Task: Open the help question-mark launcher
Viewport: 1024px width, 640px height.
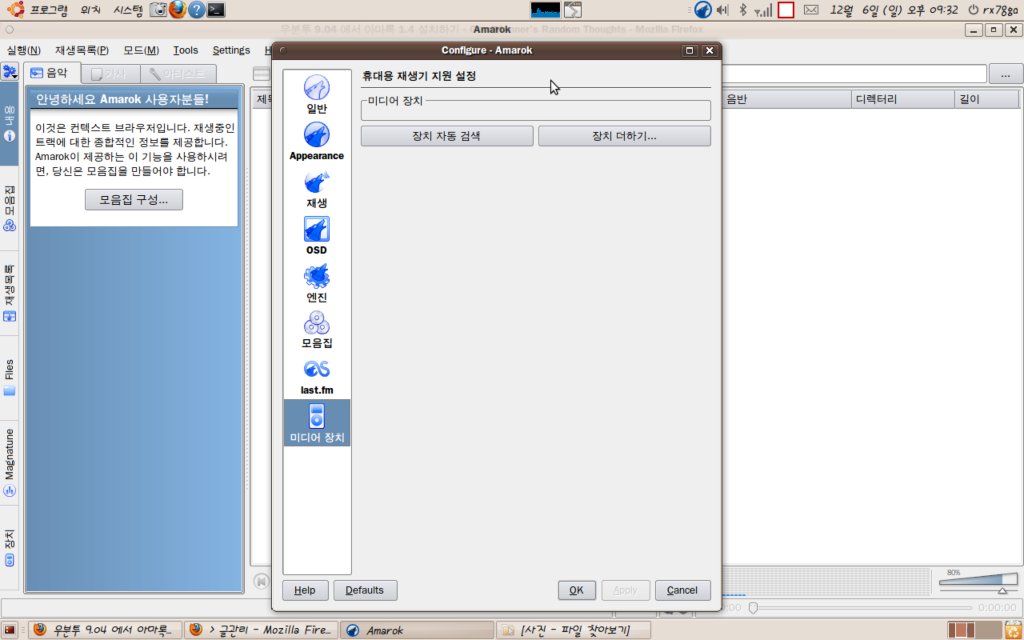Action: coord(197,9)
